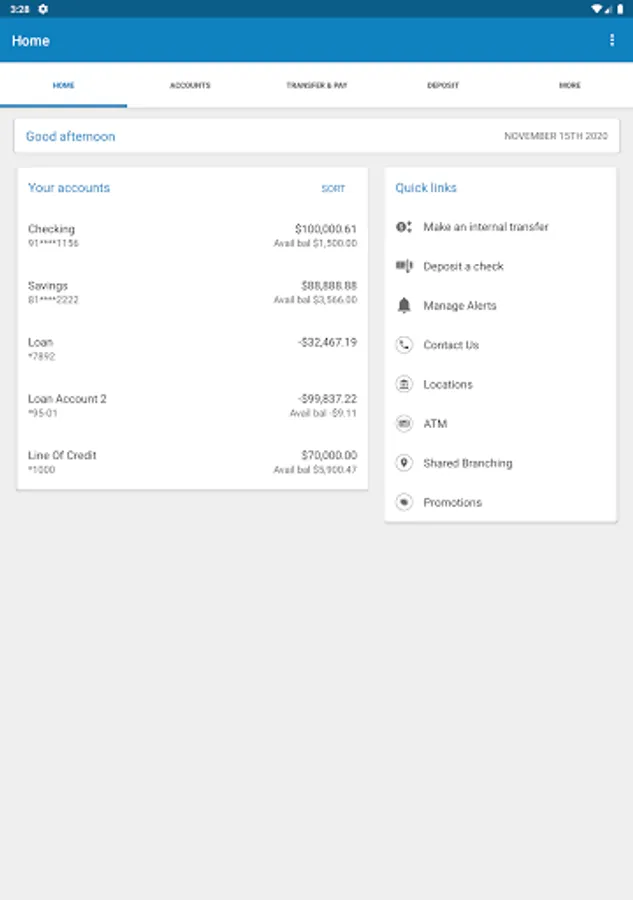Open Manage Alerts link
Image resolution: width=633 pixels, height=900 pixels.
point(500,305)
